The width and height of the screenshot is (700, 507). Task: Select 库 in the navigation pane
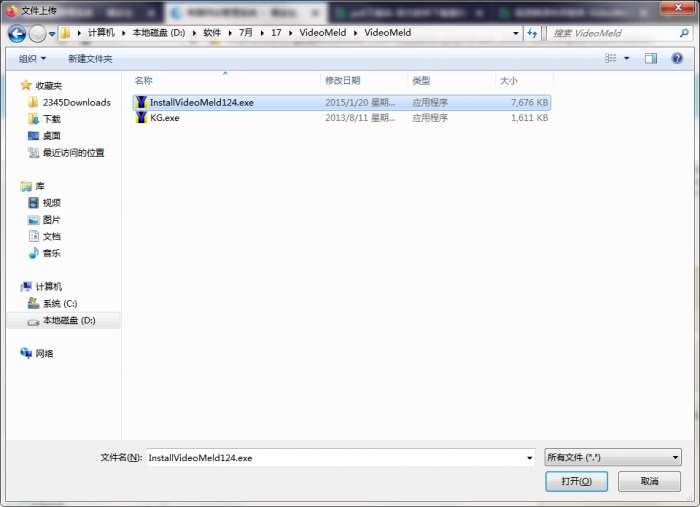pyautogui.click(x=40, y=186)
